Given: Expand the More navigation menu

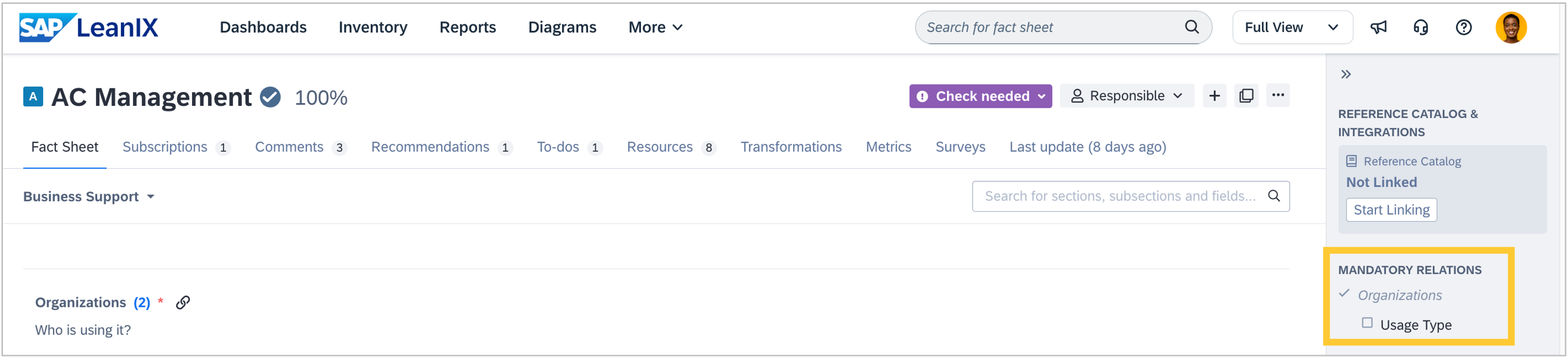Looking at the screenshot, I should click(655, 27).
